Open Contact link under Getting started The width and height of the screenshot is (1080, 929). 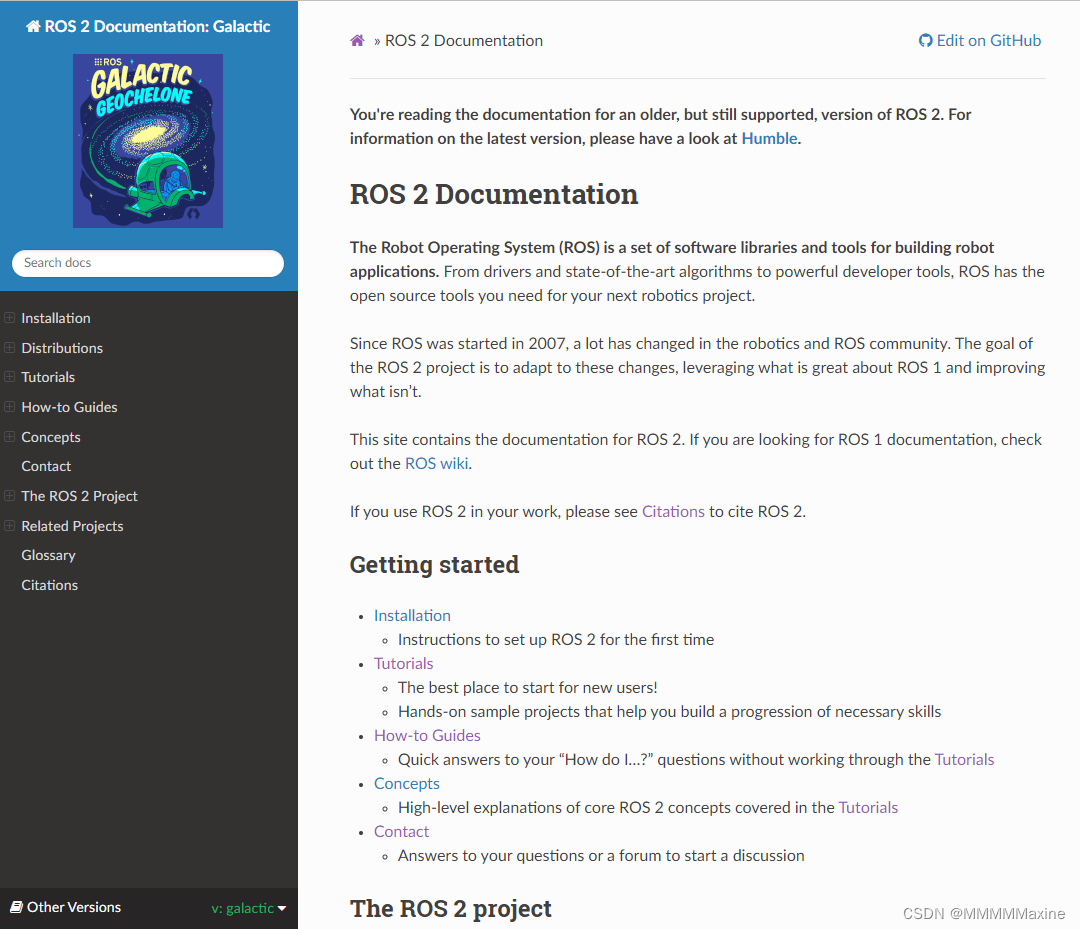[402, 832]
